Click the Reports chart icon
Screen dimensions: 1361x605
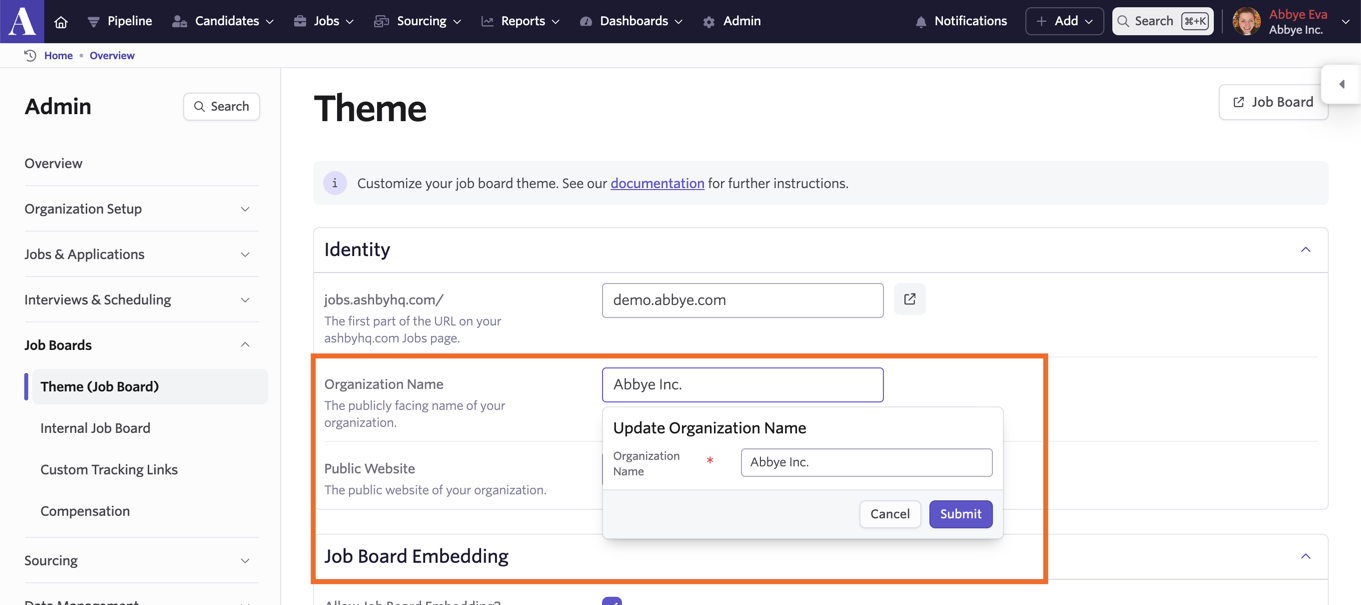[x=487, y=20]
